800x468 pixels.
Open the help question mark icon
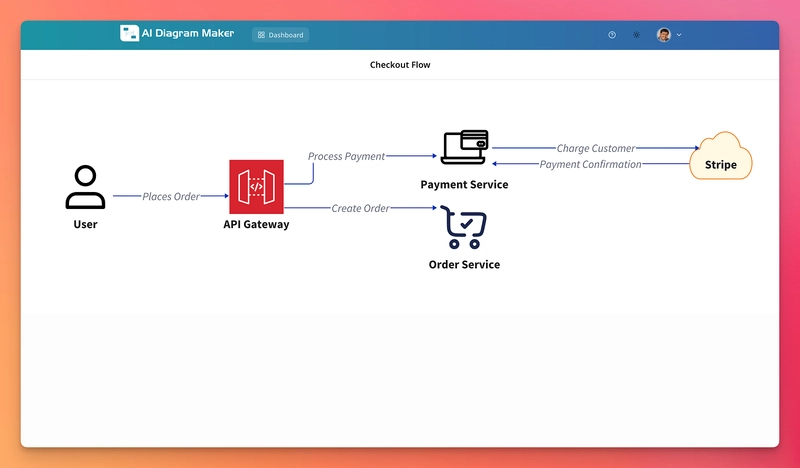612,35
